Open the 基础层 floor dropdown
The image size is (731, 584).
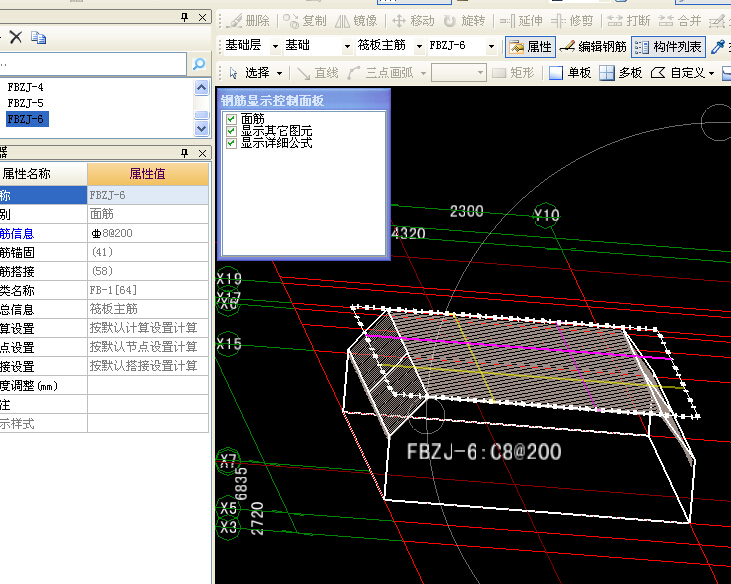[276, 46]
